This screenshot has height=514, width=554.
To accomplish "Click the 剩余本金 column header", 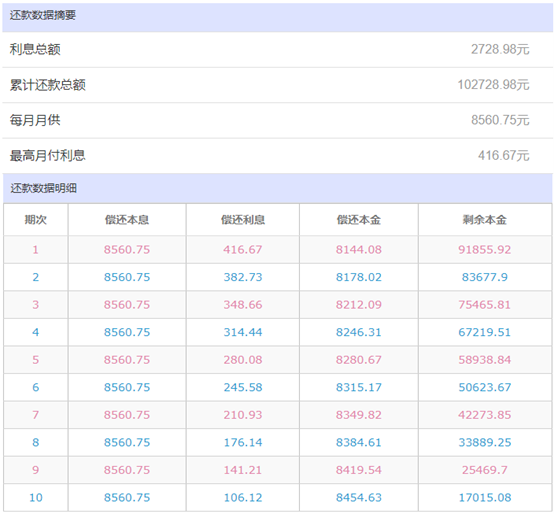I will pyautogui.click(x=485, y=220).
